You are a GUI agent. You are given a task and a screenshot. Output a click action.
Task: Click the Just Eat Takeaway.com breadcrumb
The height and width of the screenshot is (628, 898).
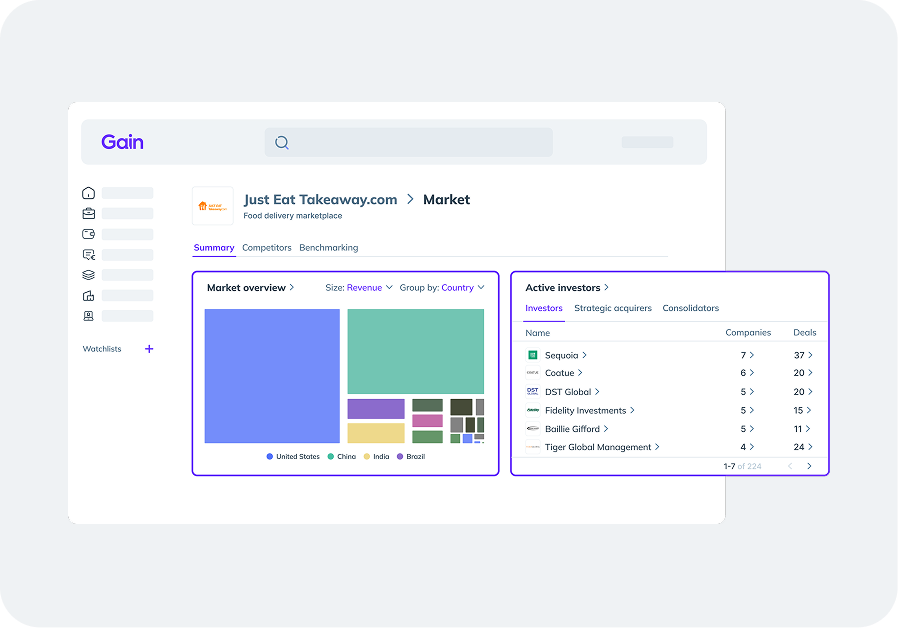point(320,199)
